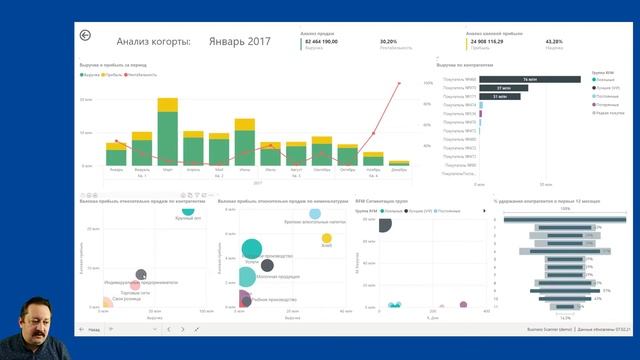Image resolution: width=640 pixels, height=360 pixels.
Task: Enter full screen mode from bottom bar
Action: pos(196,329)
